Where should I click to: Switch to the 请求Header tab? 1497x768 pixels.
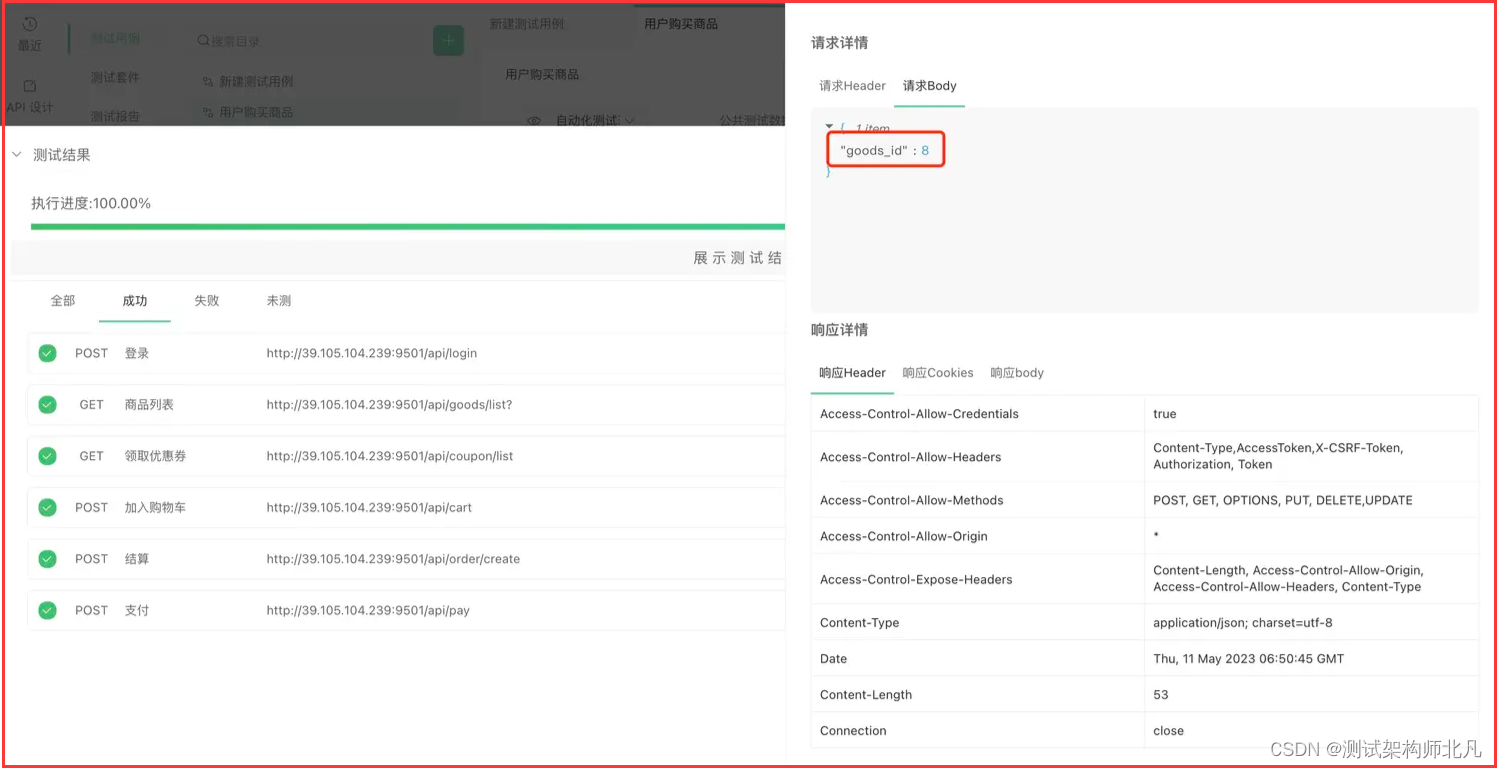(x=852, y=86)
